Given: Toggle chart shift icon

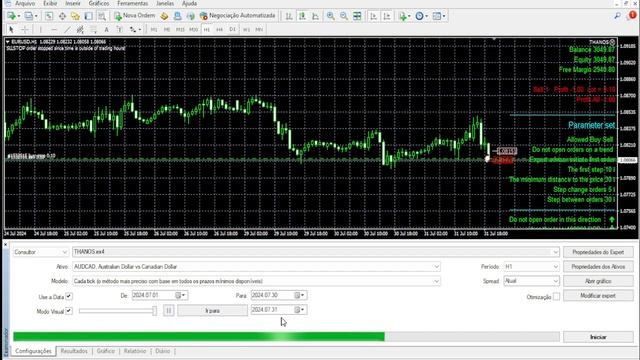Looking at the screenshot, I should pyautogui.click(x=387, y=16).
